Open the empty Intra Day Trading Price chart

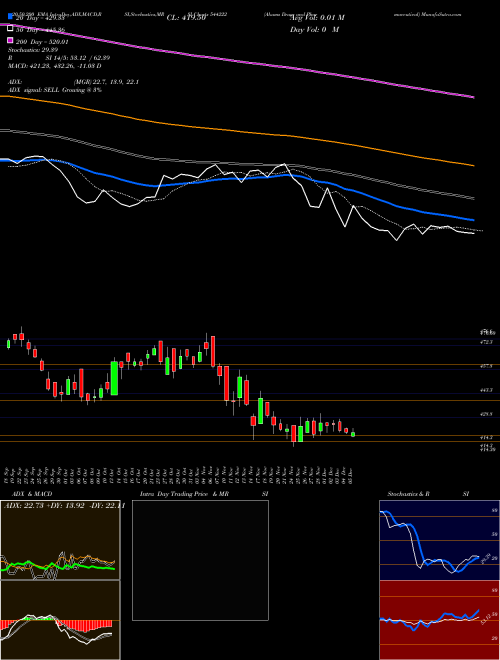[200, 560]
